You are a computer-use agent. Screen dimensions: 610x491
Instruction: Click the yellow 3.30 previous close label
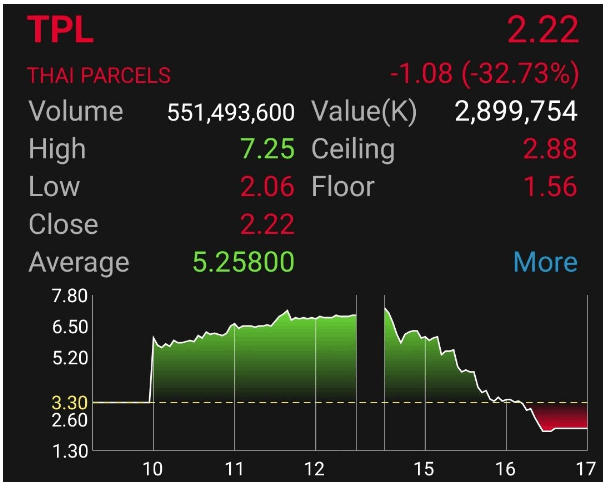click(70, 403)
